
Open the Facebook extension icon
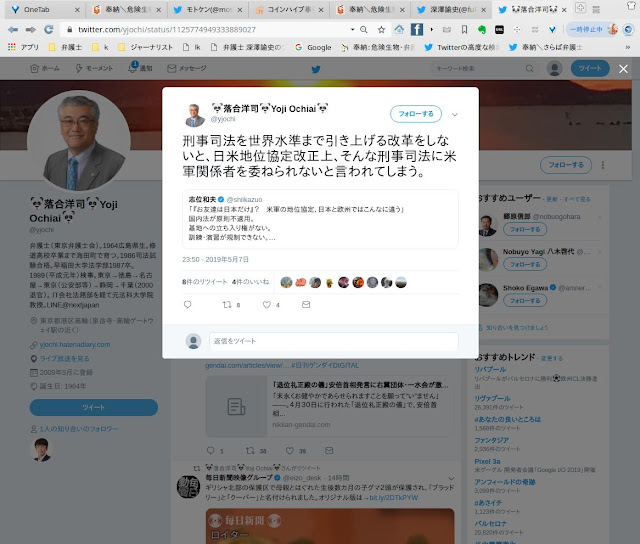pos(416,29)
